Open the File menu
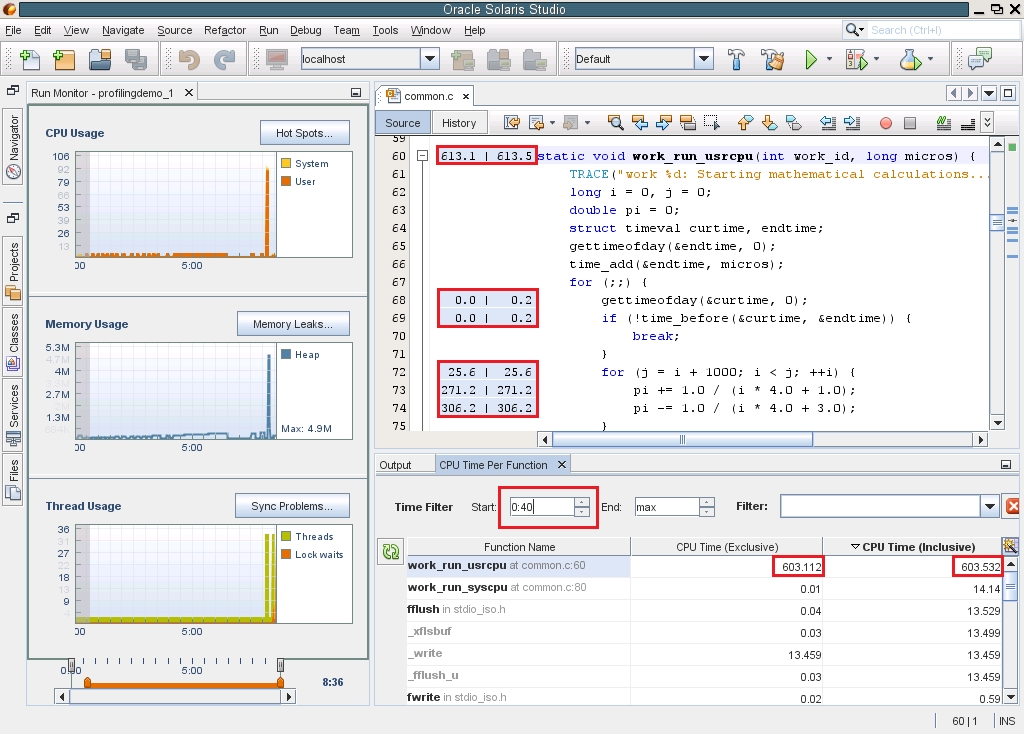The height and width of the screenshot is (734, 1024). pos(13,30)
